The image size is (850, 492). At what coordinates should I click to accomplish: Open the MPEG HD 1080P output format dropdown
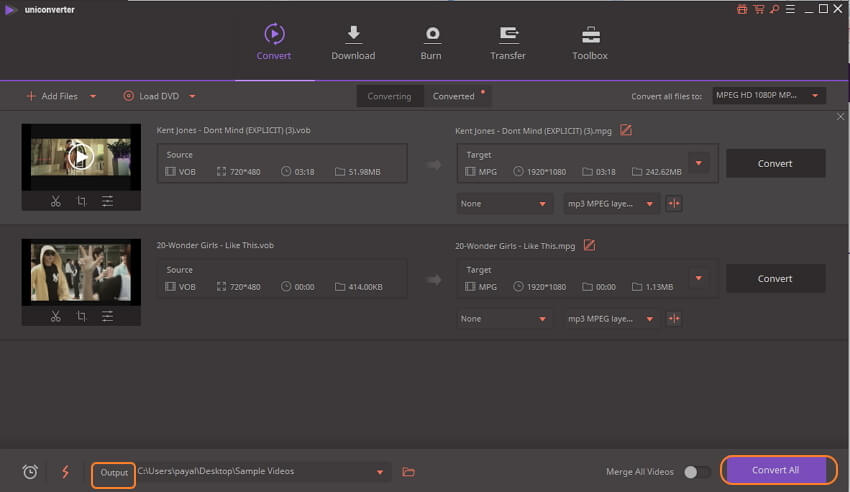768,95
